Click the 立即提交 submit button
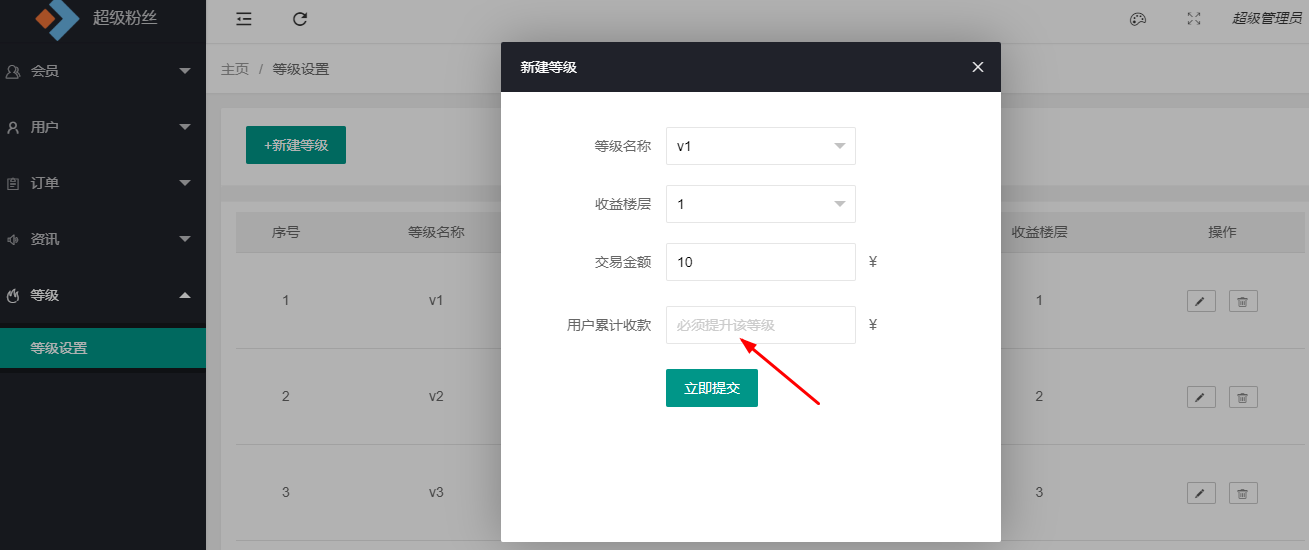 (711, 388)
